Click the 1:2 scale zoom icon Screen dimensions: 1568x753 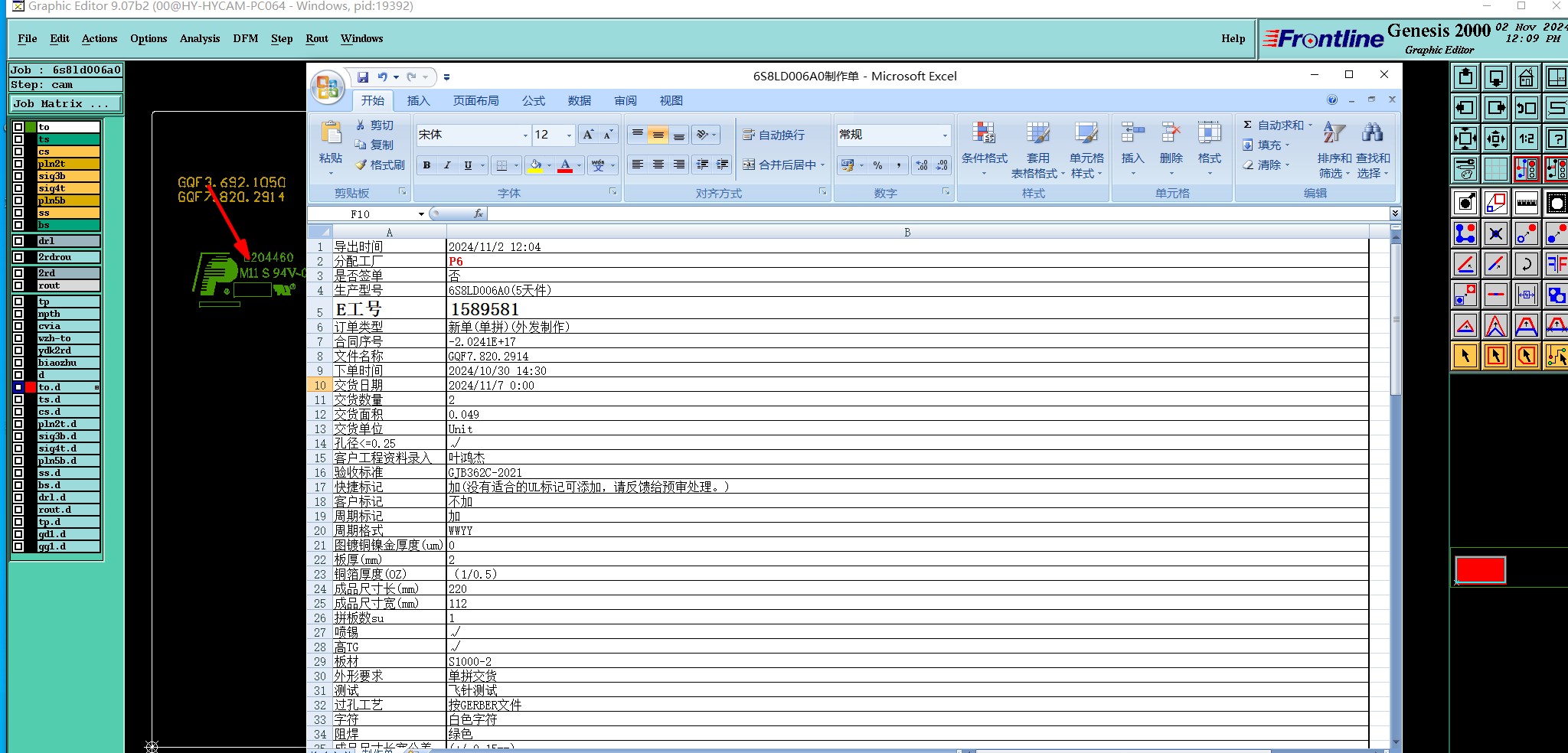pos(1527,139)
